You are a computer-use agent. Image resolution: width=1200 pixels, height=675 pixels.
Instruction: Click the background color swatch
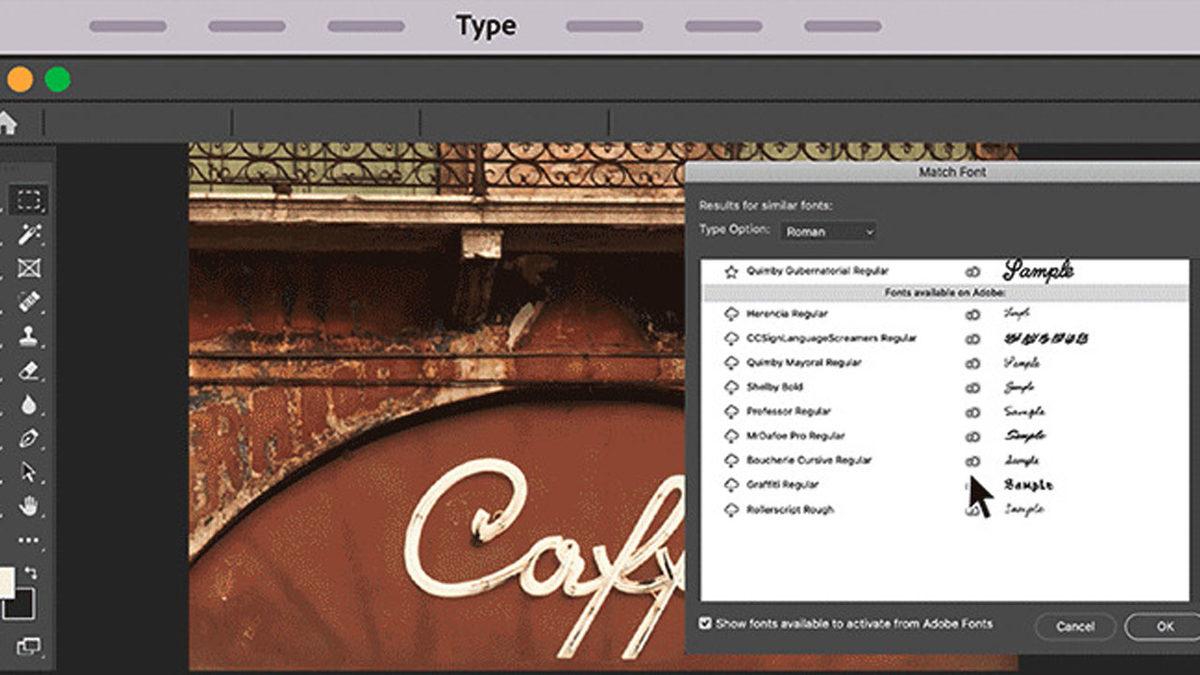(x=23, y=603)
